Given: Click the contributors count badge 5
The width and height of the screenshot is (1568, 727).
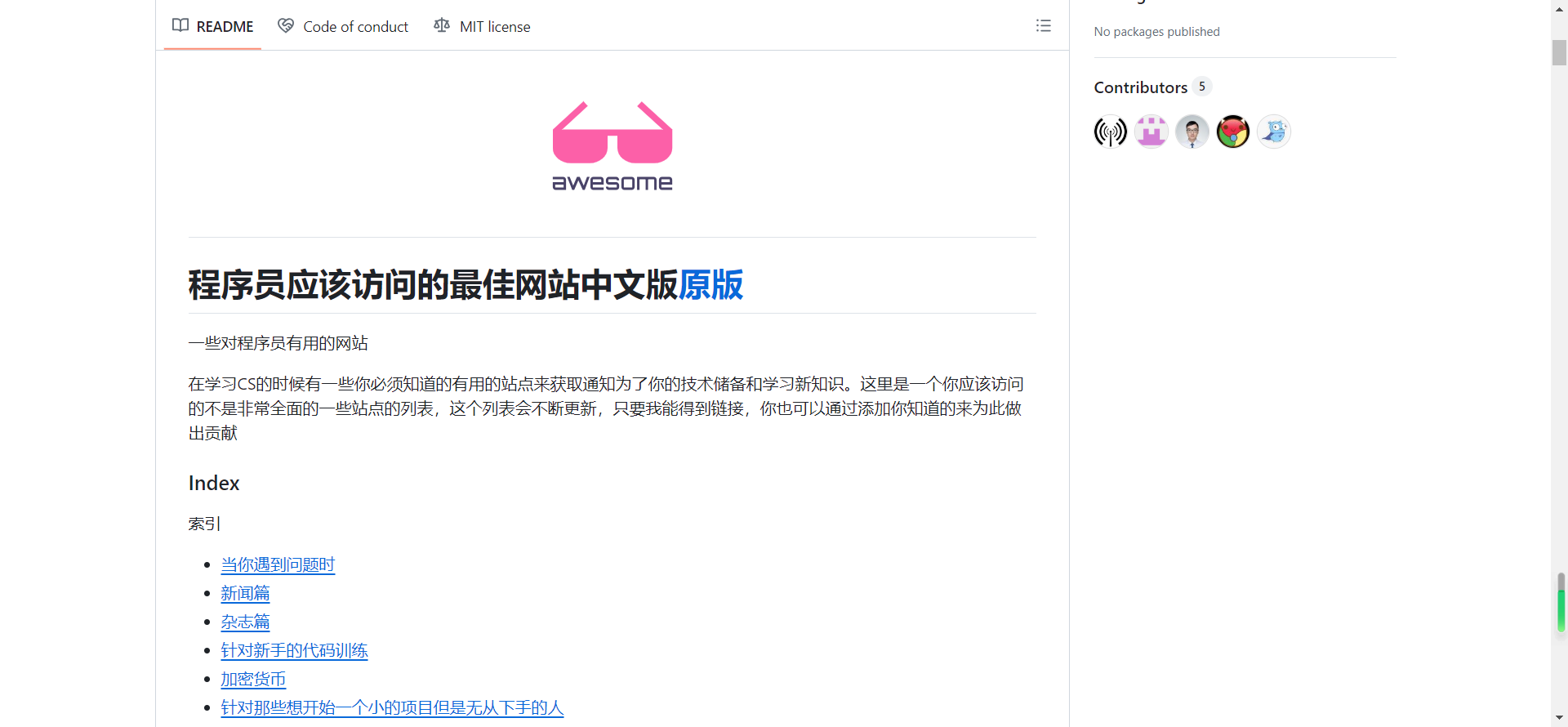Looking at the screenshot, I should [x=1202, y=87].
